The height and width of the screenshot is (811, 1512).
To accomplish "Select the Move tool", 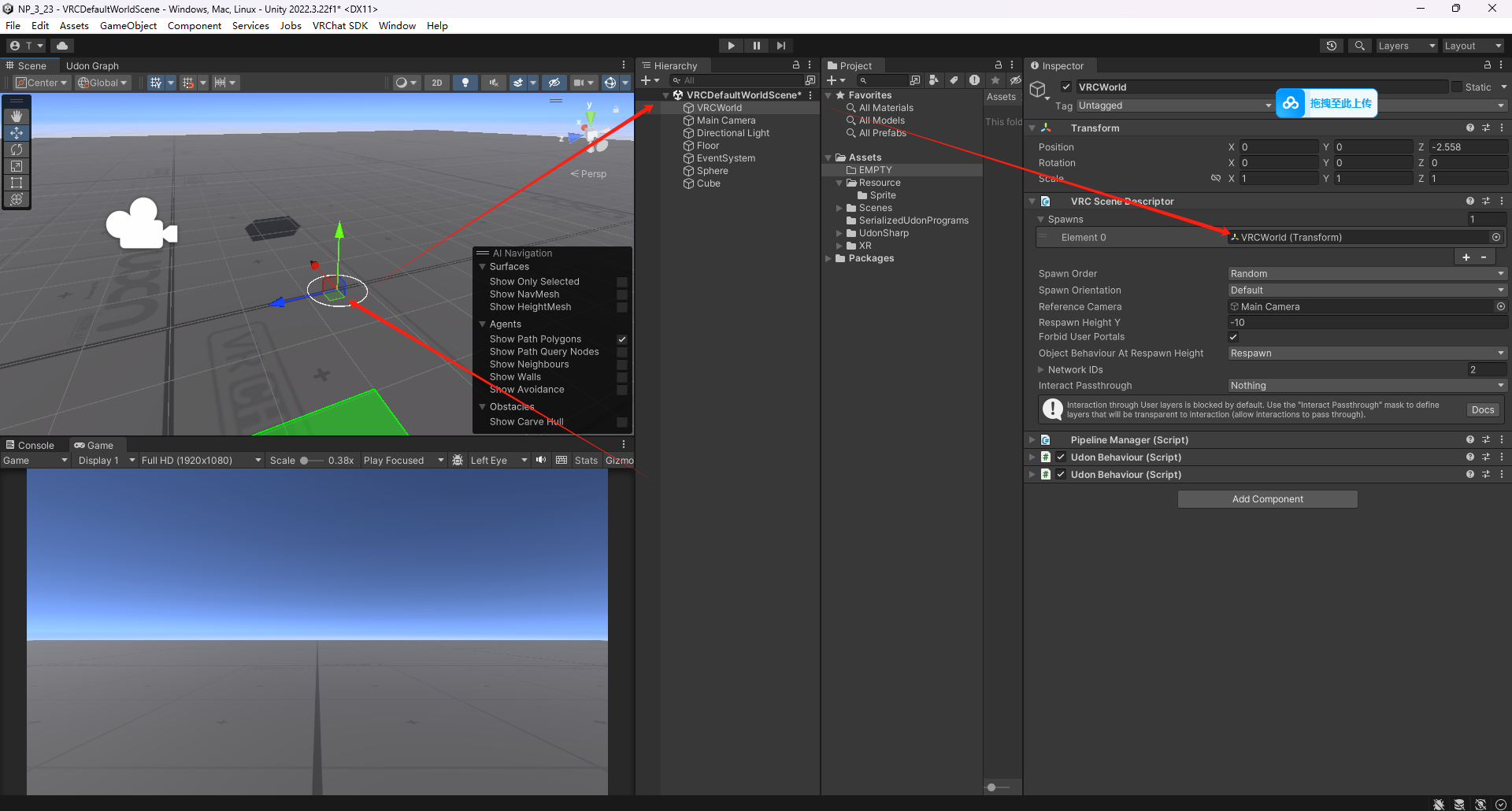I will click(17, 133).
